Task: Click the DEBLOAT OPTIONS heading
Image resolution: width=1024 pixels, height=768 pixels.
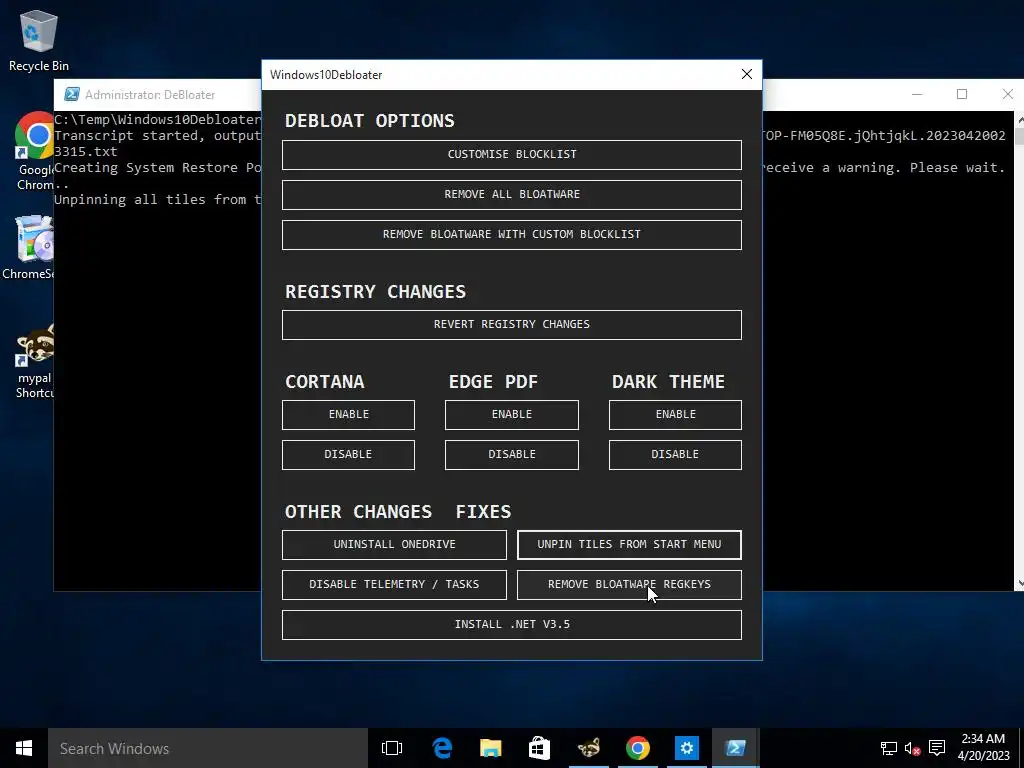Action: [x=370, y=121]
